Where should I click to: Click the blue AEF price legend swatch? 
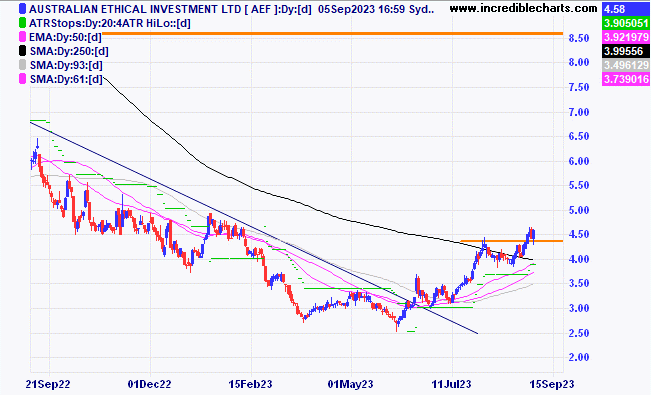pos(22,9)
